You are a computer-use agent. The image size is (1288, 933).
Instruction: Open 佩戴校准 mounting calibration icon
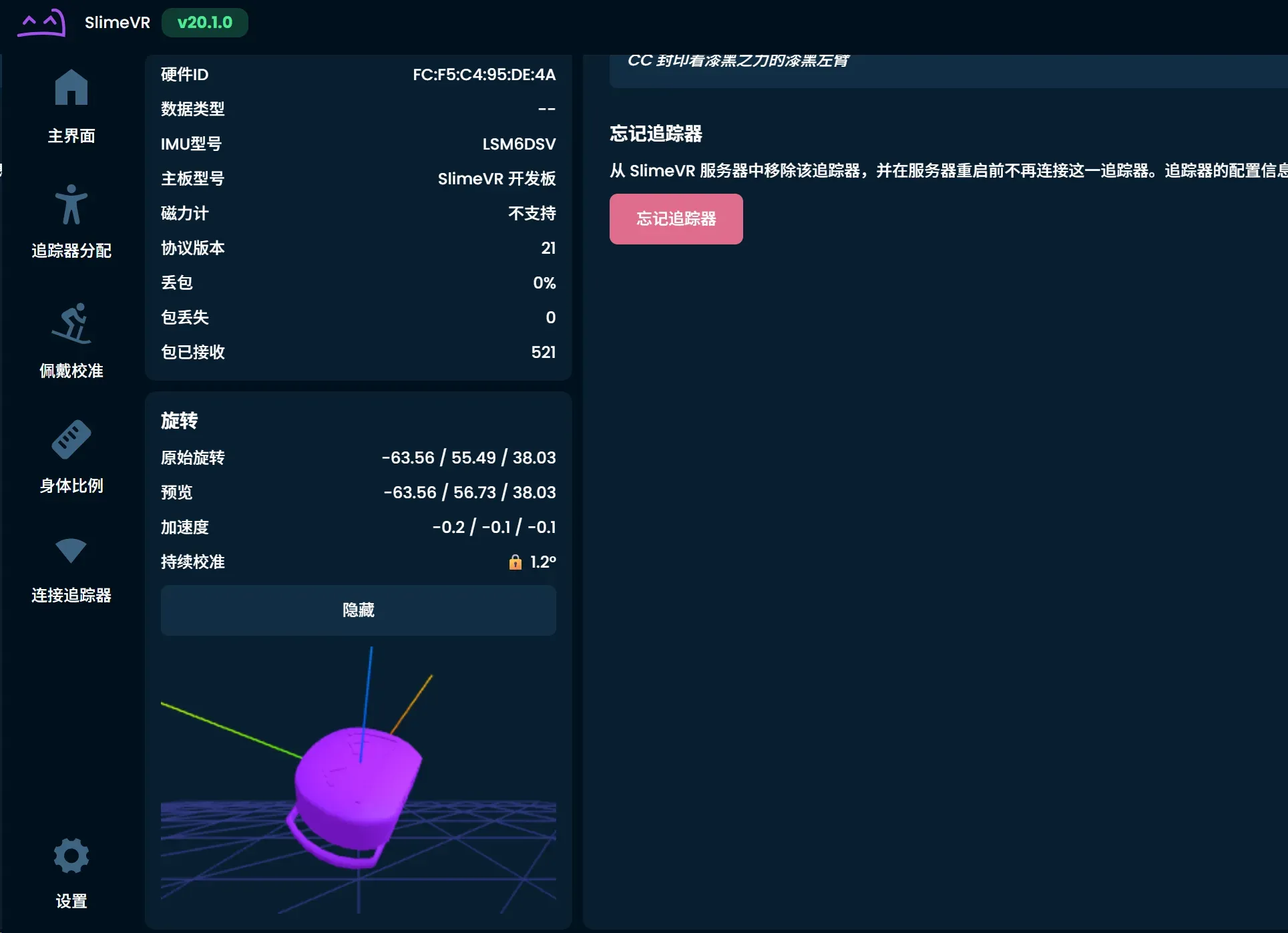coord(71,324)
